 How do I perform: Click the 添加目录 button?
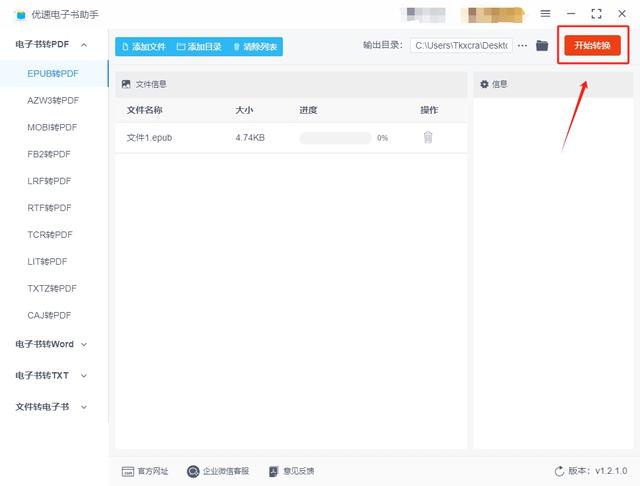click(199, 47)
